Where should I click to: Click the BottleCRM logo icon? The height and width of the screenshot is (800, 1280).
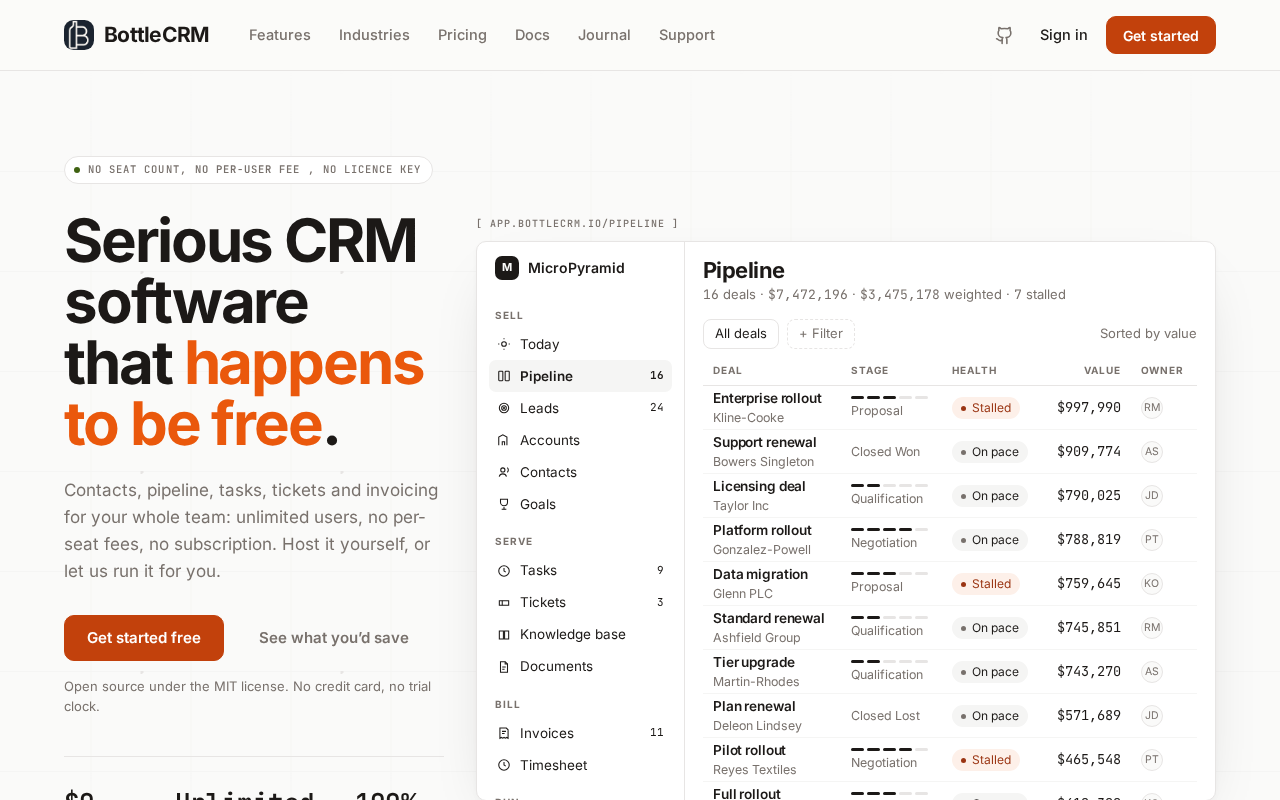click(79, 35)
